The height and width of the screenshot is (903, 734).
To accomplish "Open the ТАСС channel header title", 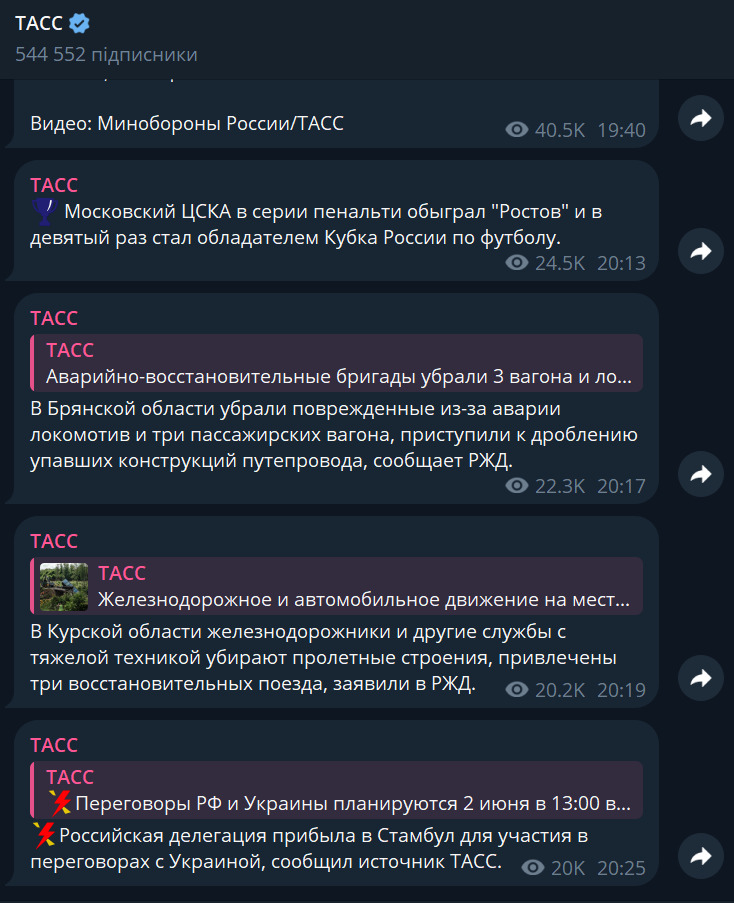I will (x=39, y=24).
